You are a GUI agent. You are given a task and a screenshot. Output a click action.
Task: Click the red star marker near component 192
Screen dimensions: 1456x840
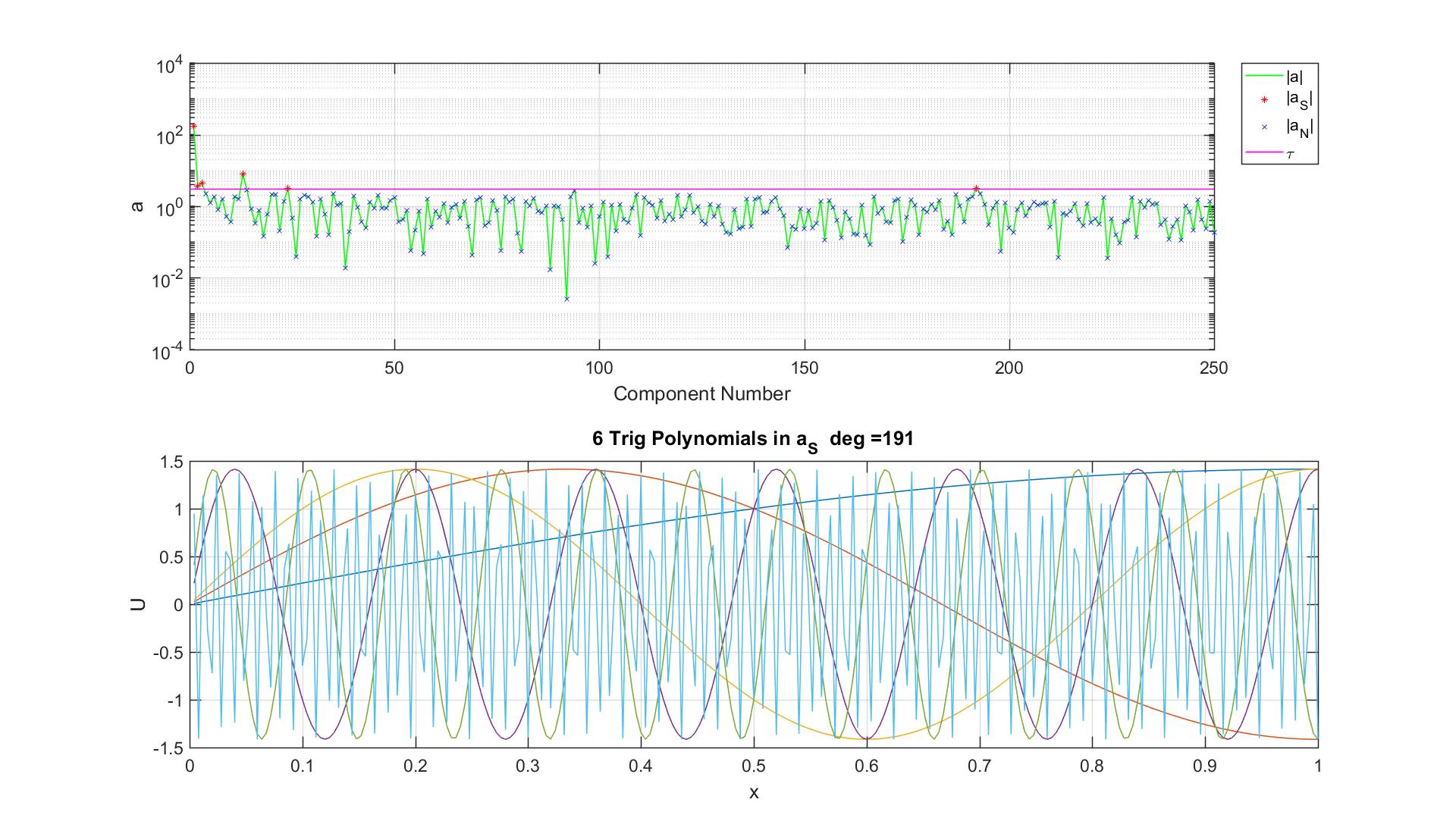tap(976, 189)
